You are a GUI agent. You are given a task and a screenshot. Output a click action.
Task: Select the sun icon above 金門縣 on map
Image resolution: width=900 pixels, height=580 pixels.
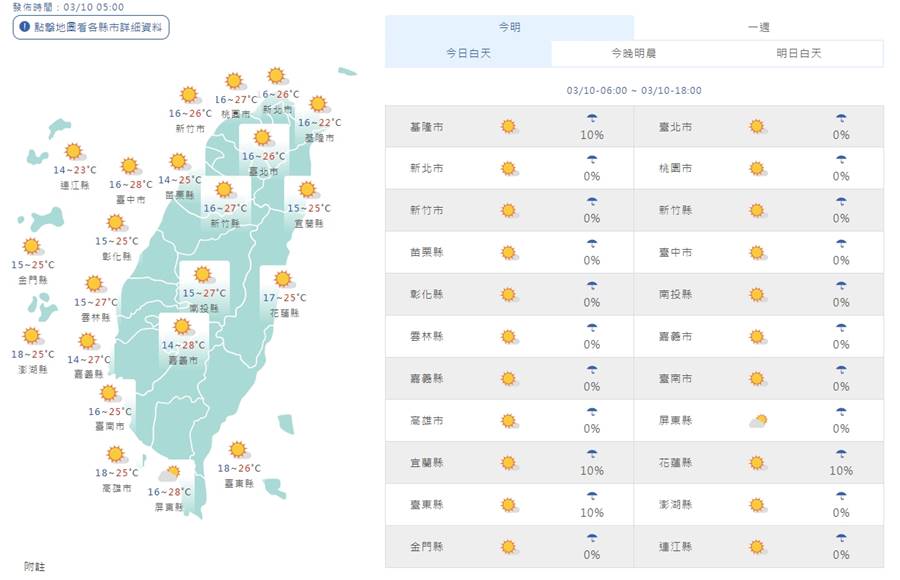[x=32, y=247]
